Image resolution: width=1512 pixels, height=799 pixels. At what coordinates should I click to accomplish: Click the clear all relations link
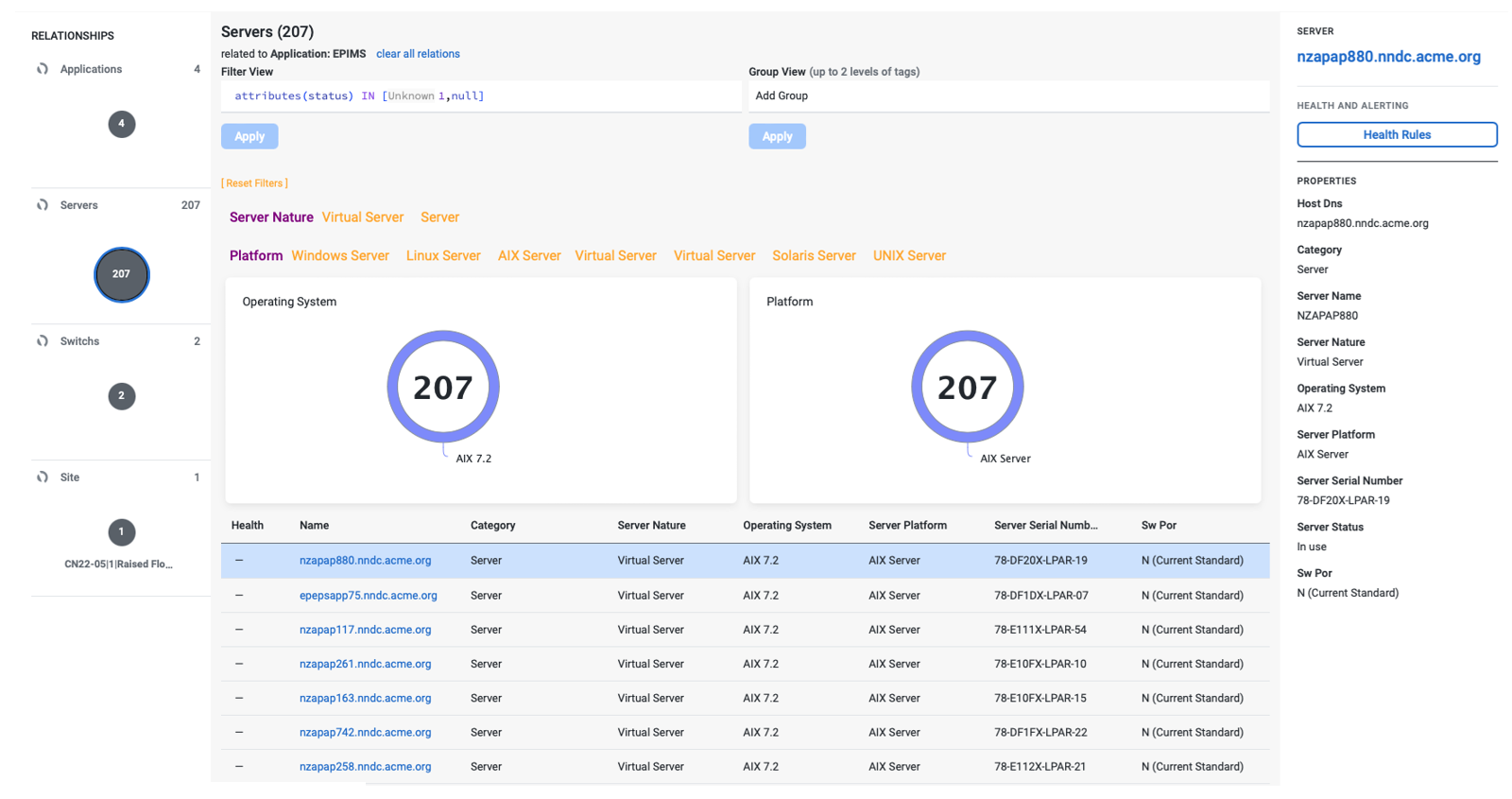click(418, 54)
